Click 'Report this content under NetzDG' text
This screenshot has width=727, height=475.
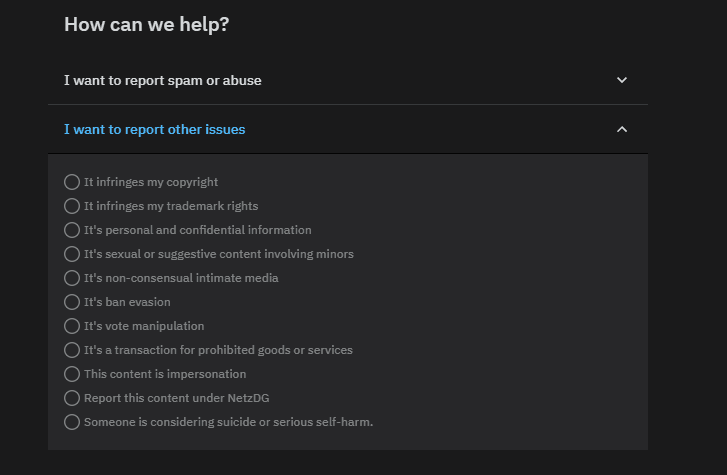[x=177, y=398]
